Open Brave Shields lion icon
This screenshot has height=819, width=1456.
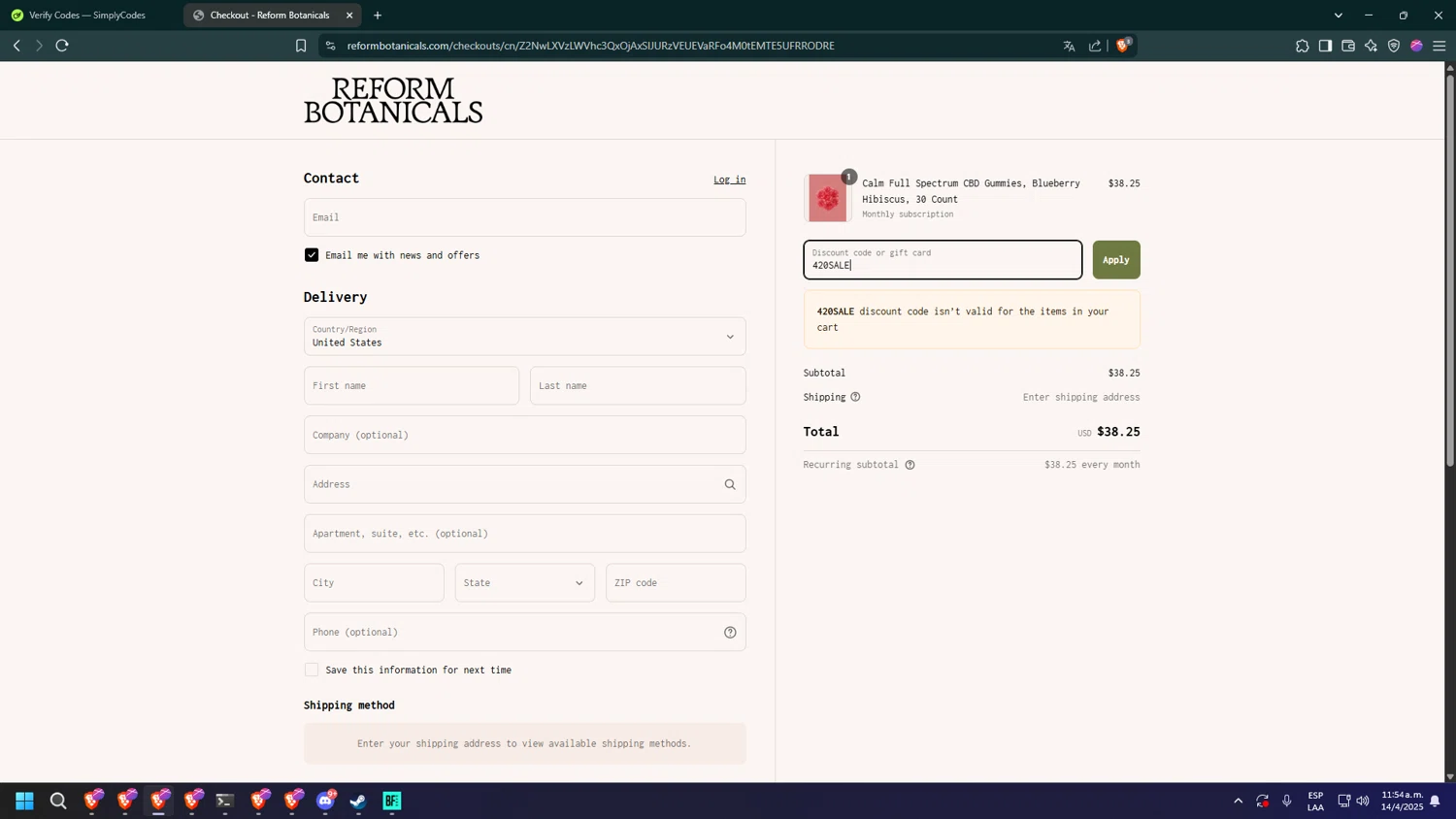click(1123, 45)
